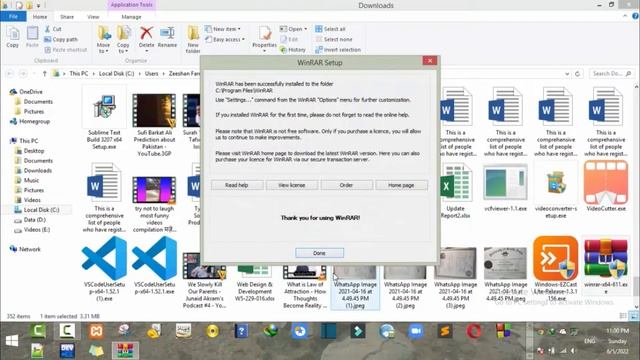Click the refresh icon beside address bar

tap(577, 74)
